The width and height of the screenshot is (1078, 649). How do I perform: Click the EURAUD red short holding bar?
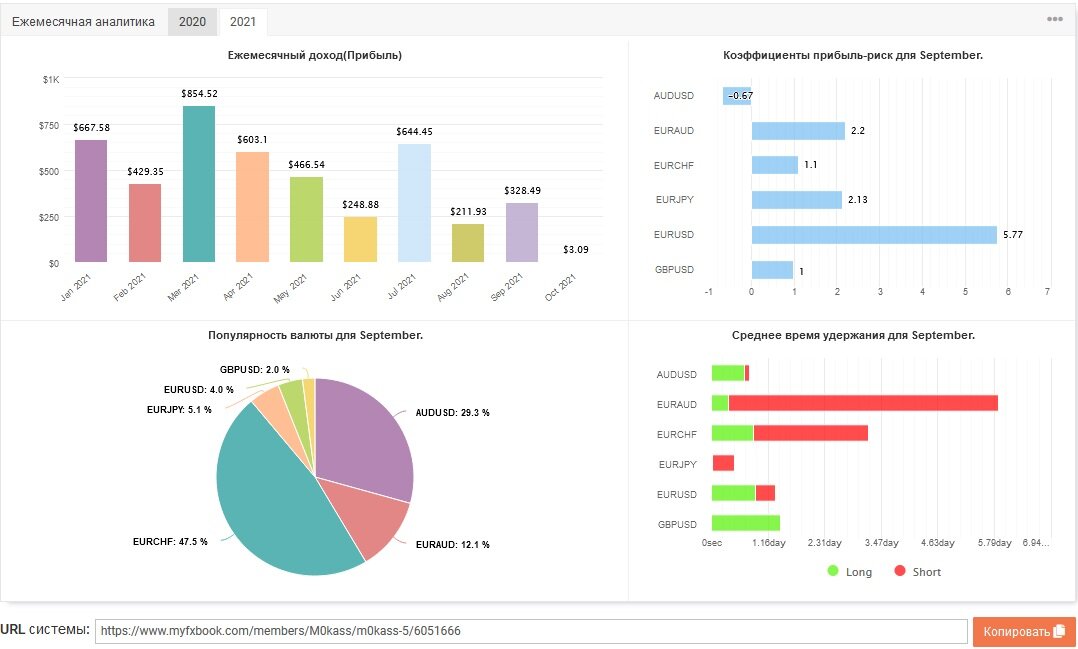(863, 403)
